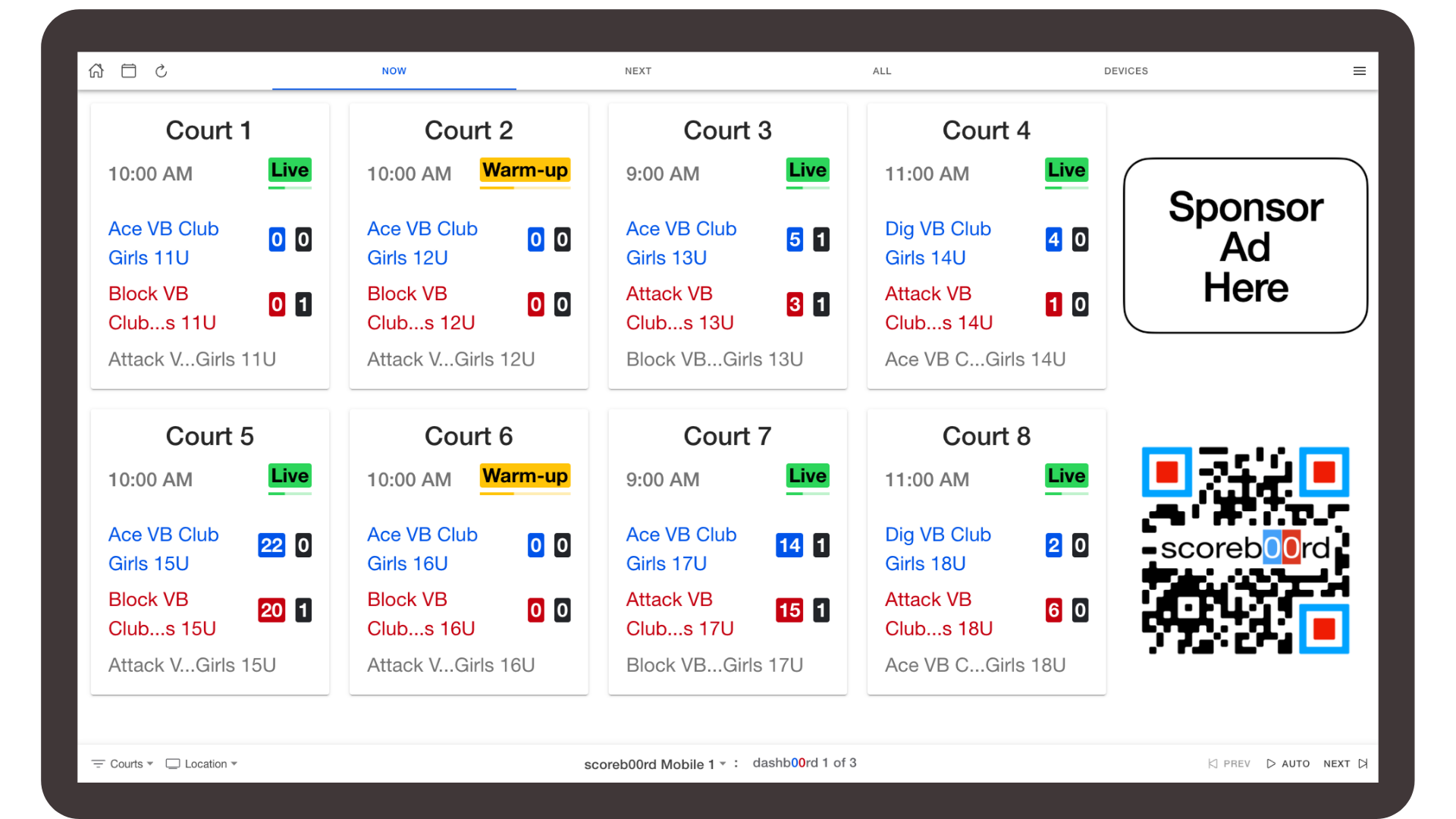
Task: Open Attack VB Club 18U team link
Action: pos(939,613)
